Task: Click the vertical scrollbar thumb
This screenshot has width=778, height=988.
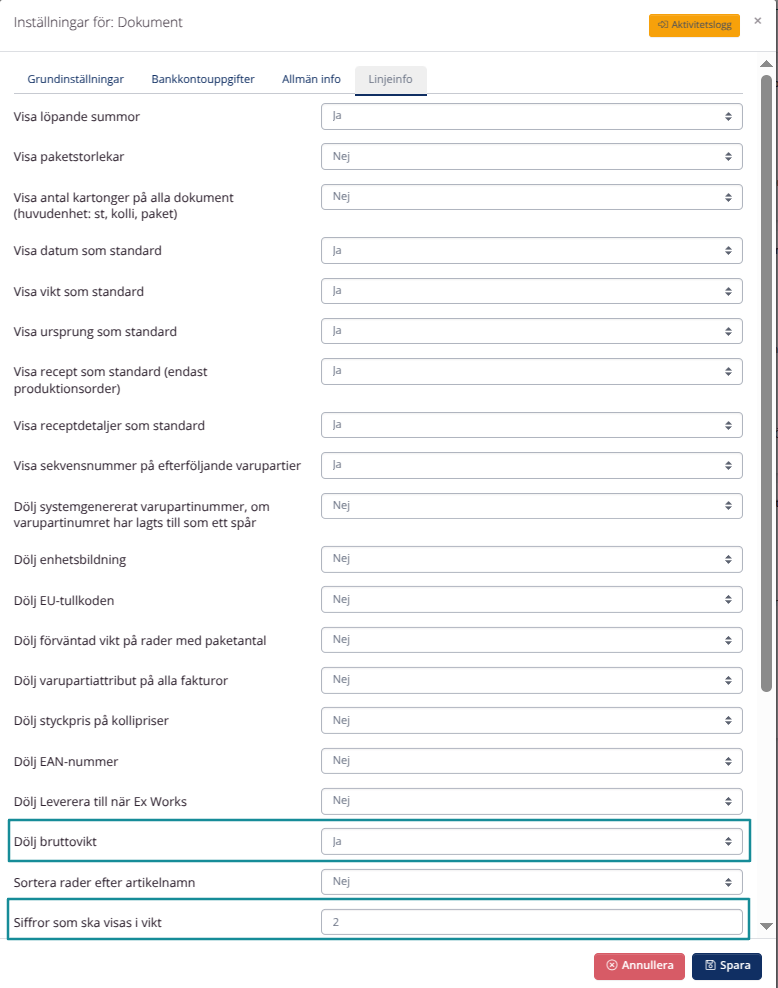Action: coord(767,380)
